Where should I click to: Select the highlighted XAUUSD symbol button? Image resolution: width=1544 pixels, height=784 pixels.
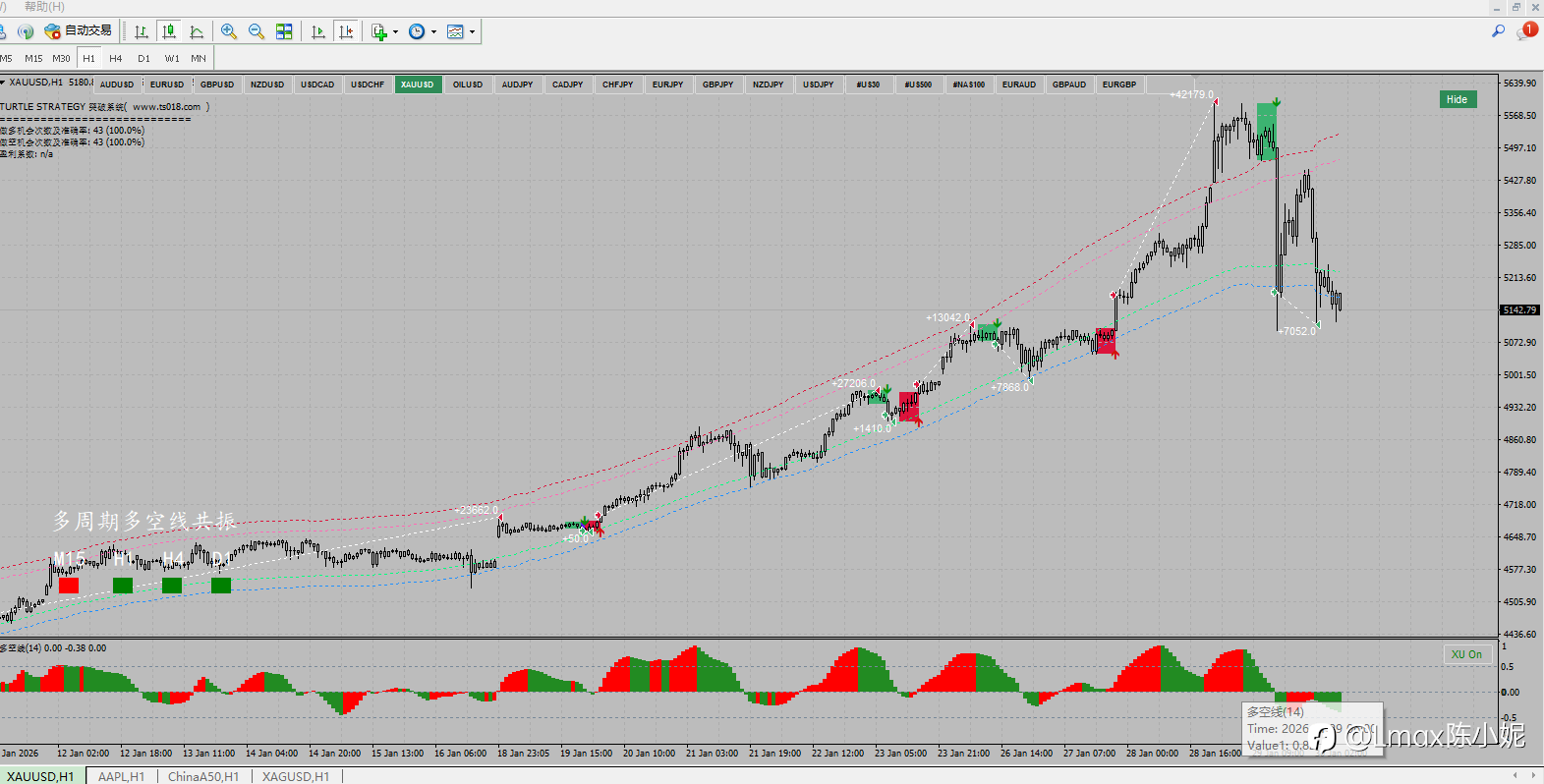pos(418,84)
